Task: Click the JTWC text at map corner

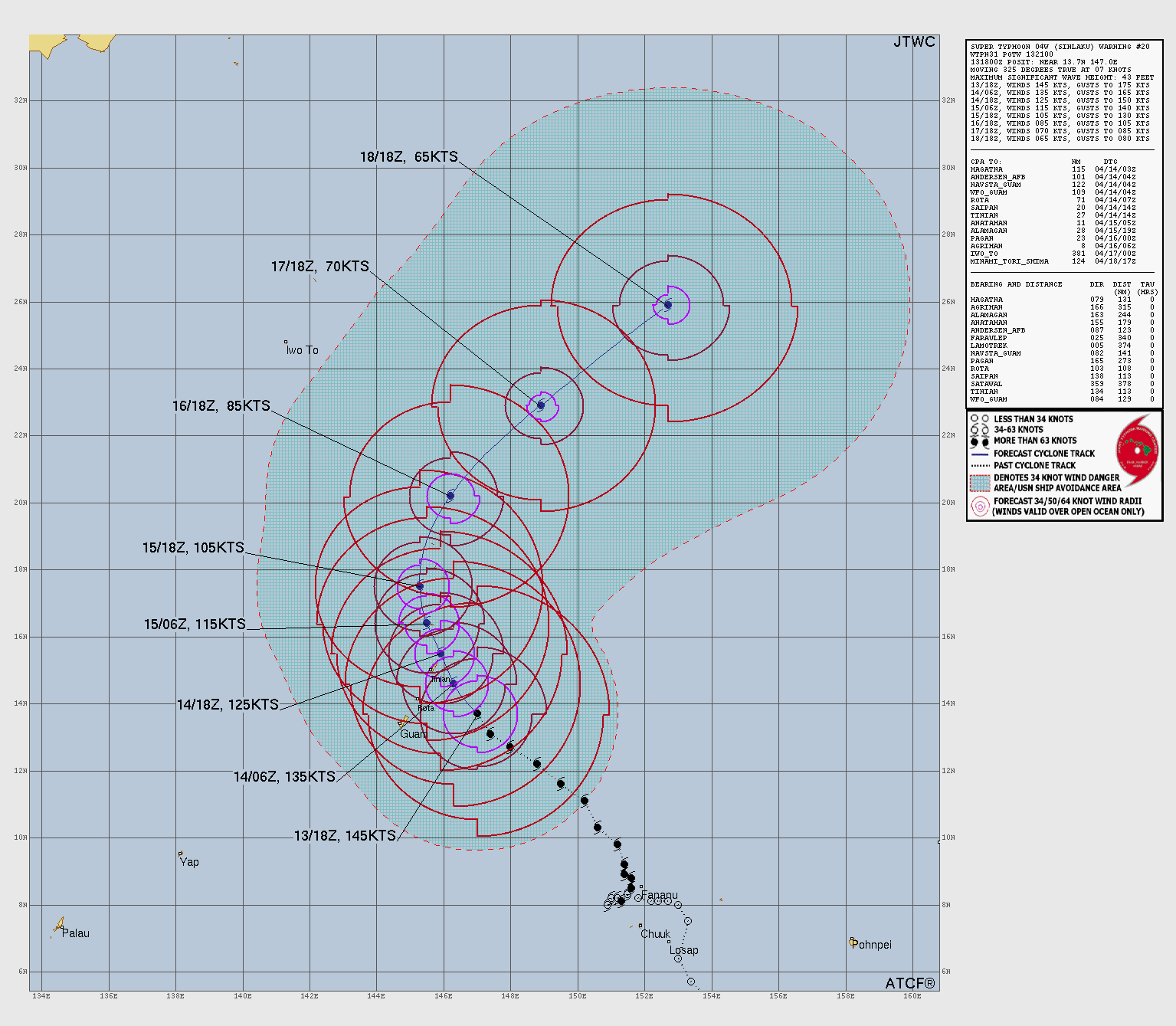Action: [x=914, y=42]
